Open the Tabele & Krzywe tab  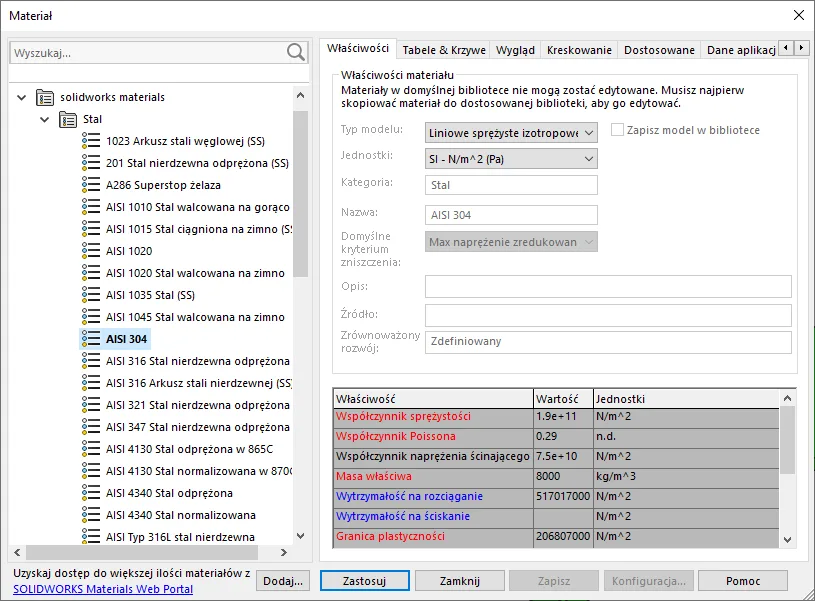coord(444,50)
